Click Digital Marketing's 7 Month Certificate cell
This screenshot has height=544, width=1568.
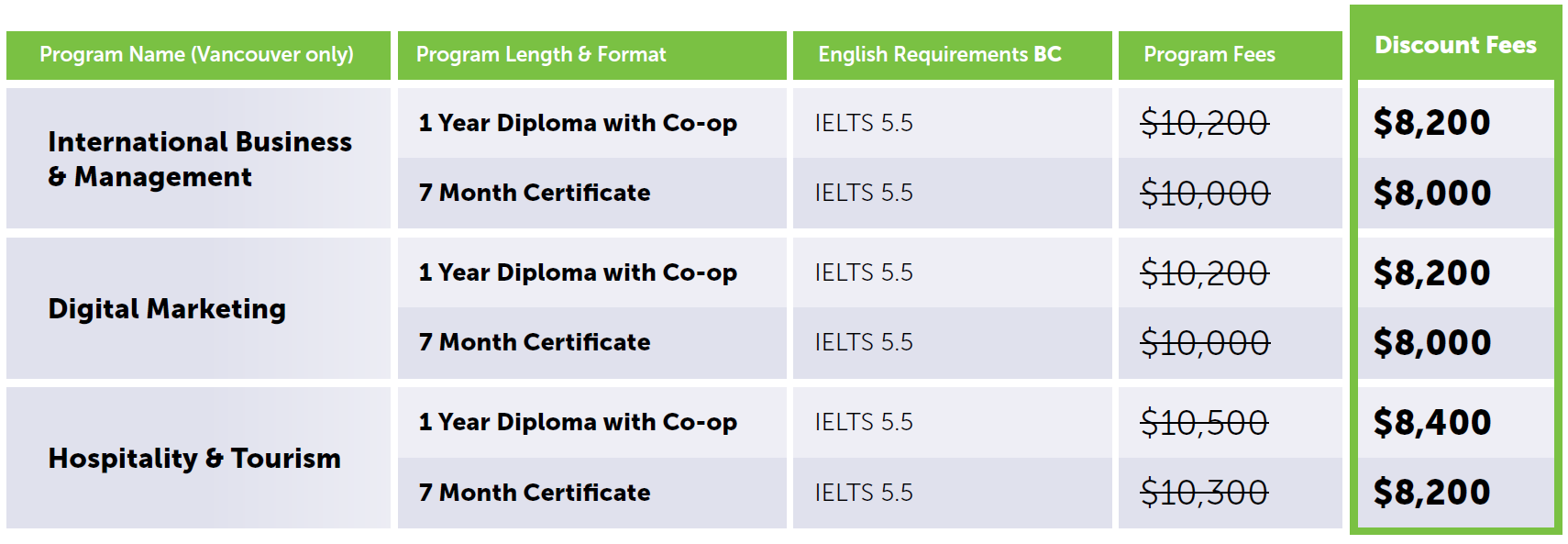click(x=534, y=343)
